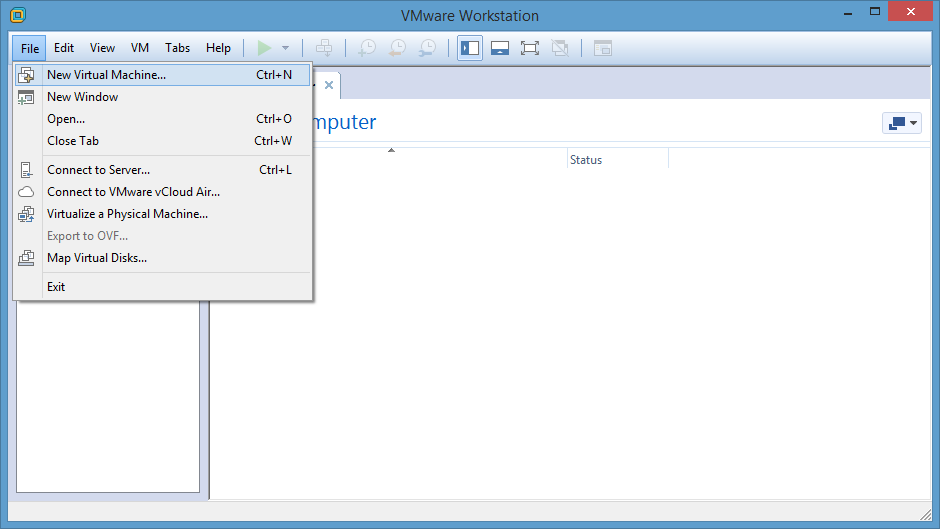940x529 pixels.
Task: Open the Tabs menu
Action: click(177, 48)
